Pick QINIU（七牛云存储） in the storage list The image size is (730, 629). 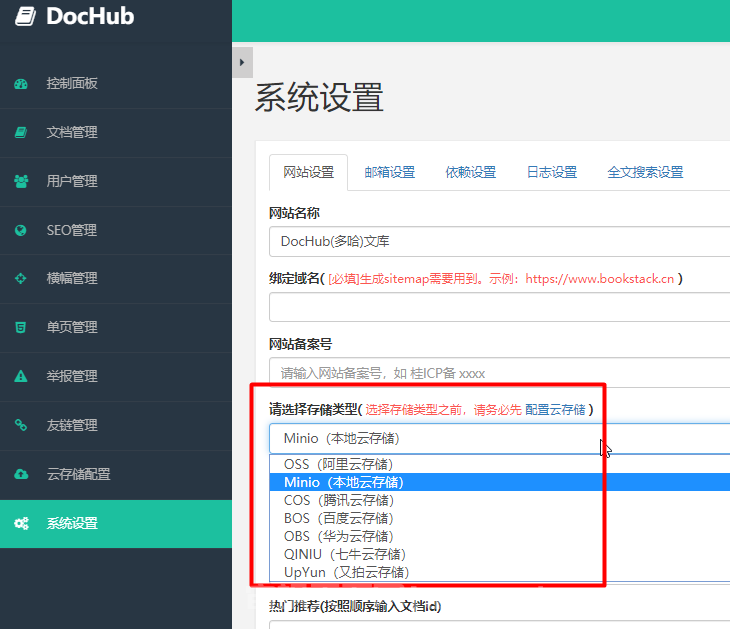tap(344, 554)
